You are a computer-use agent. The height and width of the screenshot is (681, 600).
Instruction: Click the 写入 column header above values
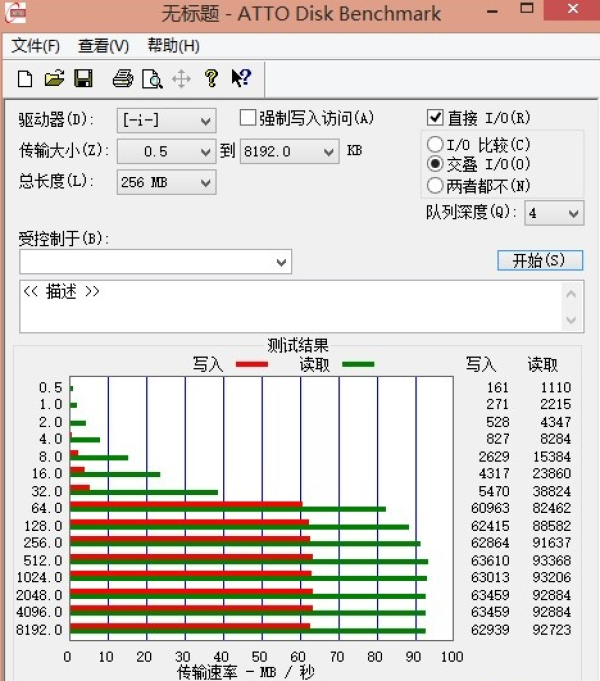pos(481,364)
